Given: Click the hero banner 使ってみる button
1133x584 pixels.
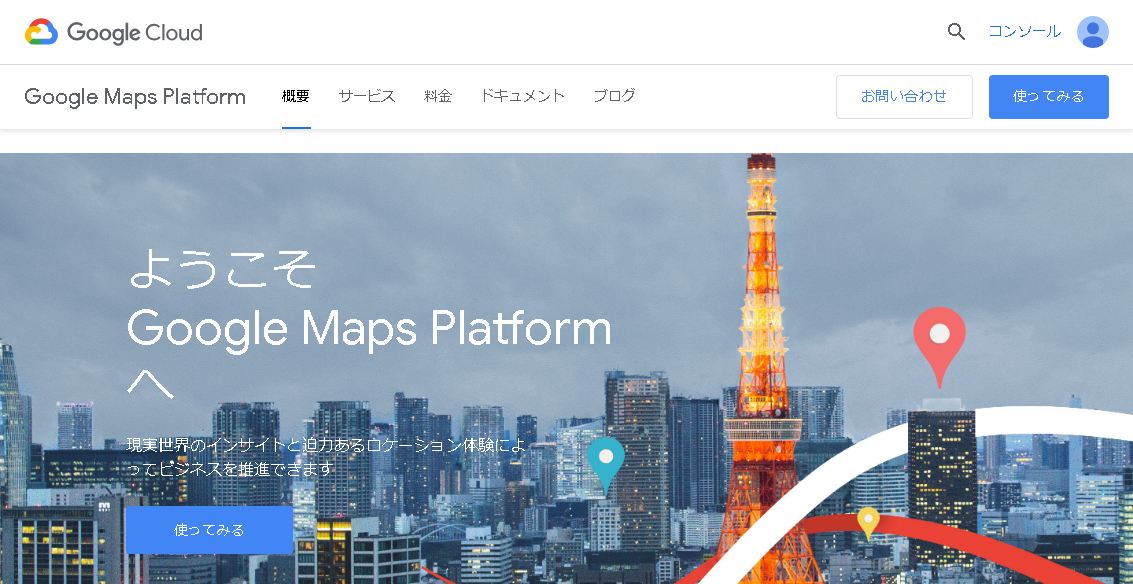Looking at the screenshot, I should point(210,530).
